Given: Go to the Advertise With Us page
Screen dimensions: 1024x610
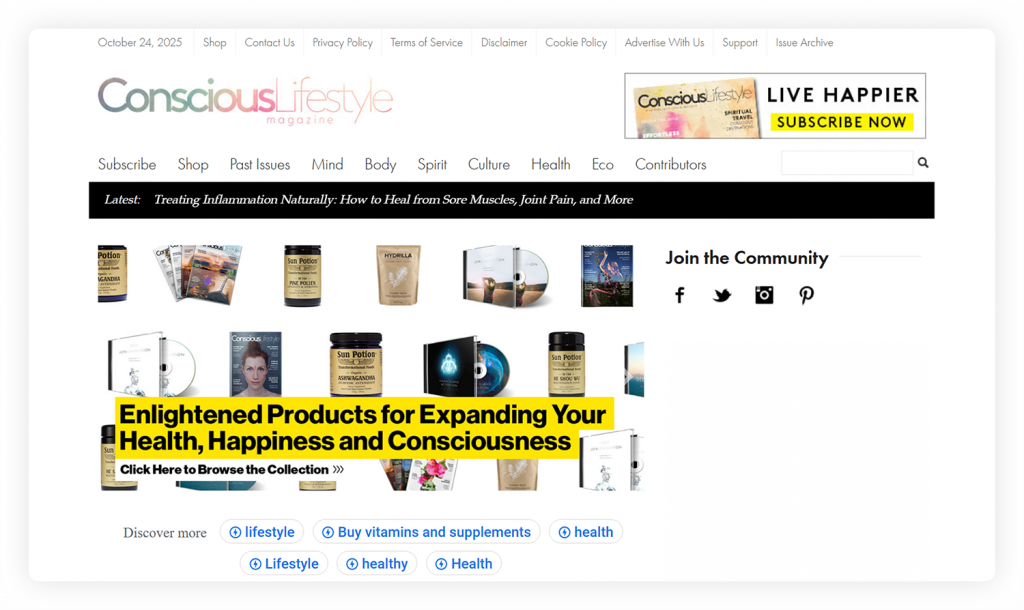Looking at the screenshot, I should click(664, 42).
